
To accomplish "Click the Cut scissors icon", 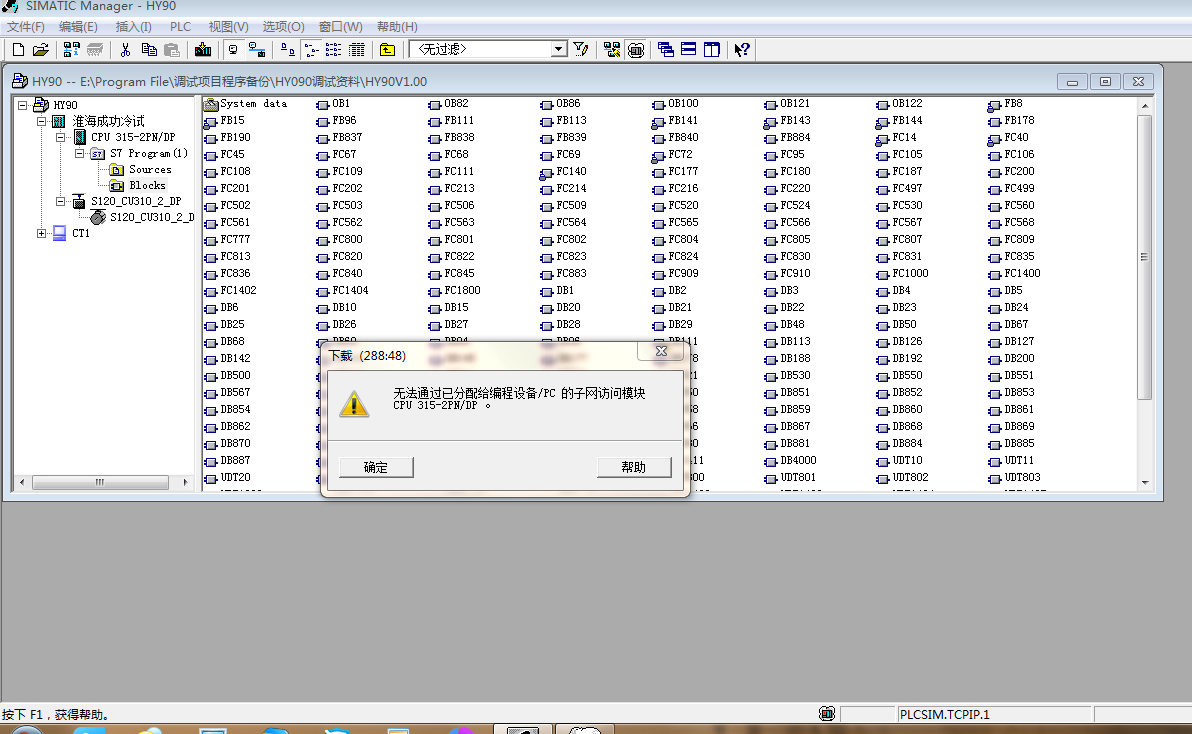I will click(125, 49).
